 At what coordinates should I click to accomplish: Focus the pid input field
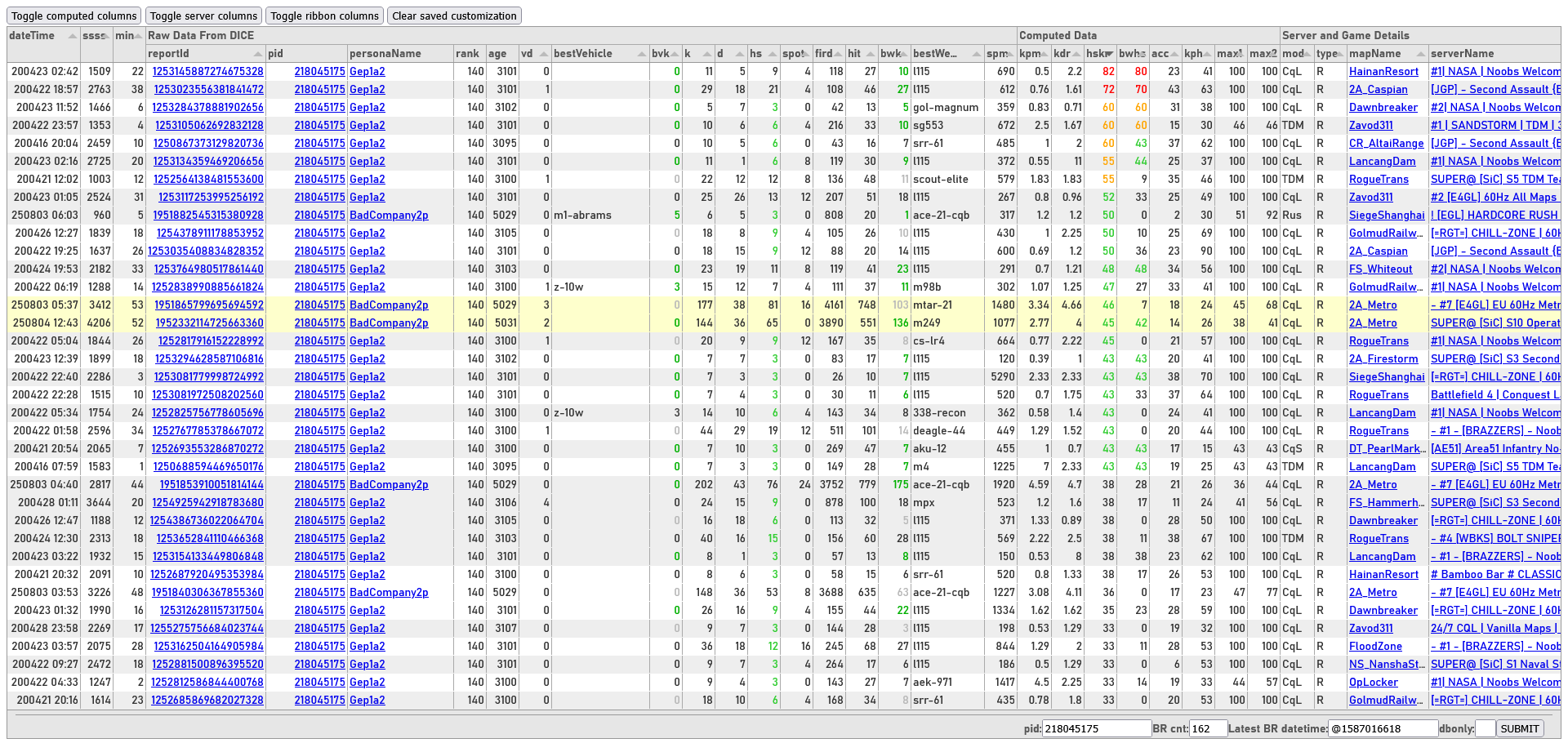click(1097, 729)
